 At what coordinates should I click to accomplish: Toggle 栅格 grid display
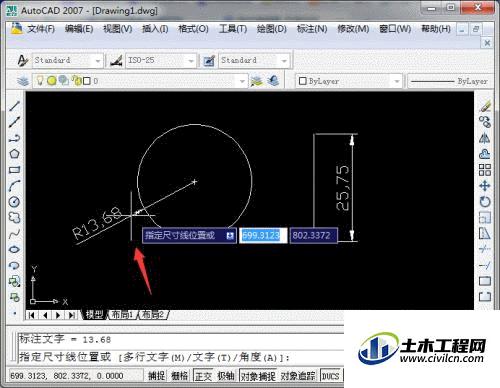tap(180, 376)
